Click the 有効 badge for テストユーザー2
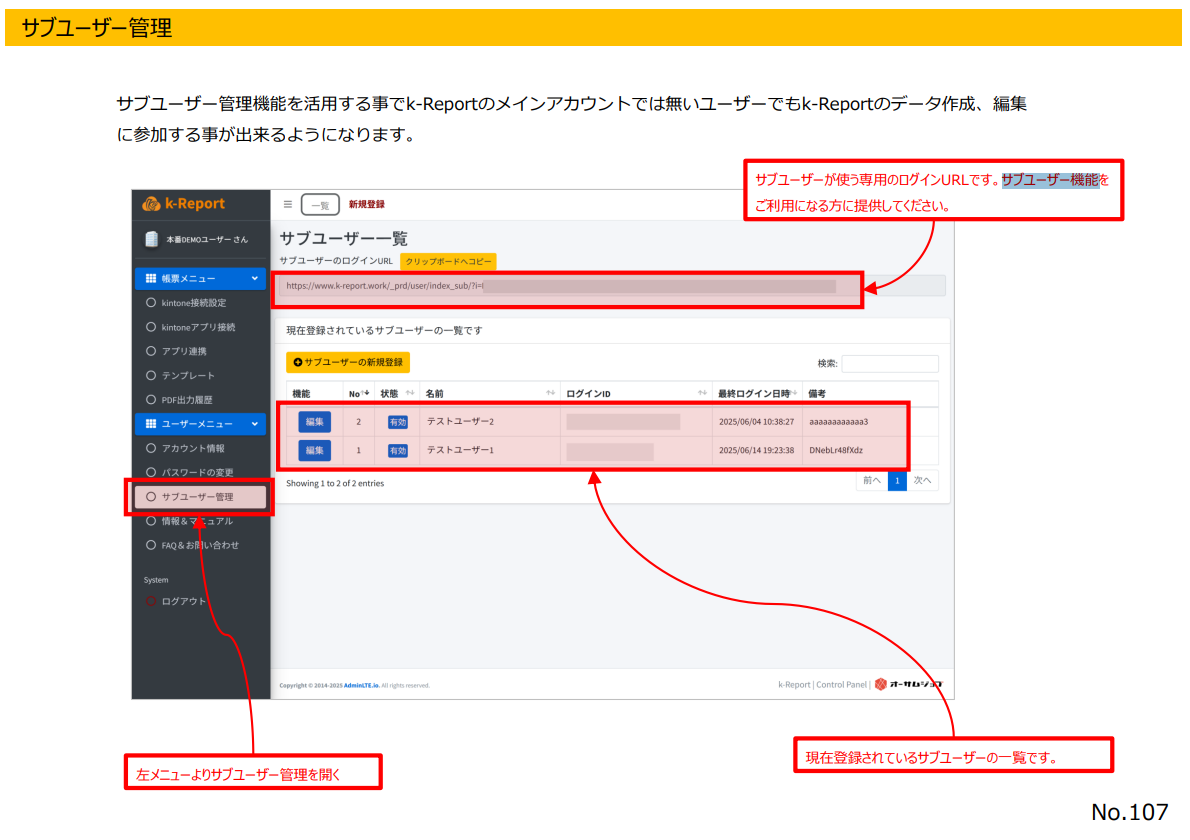 [x=397, y=422]
